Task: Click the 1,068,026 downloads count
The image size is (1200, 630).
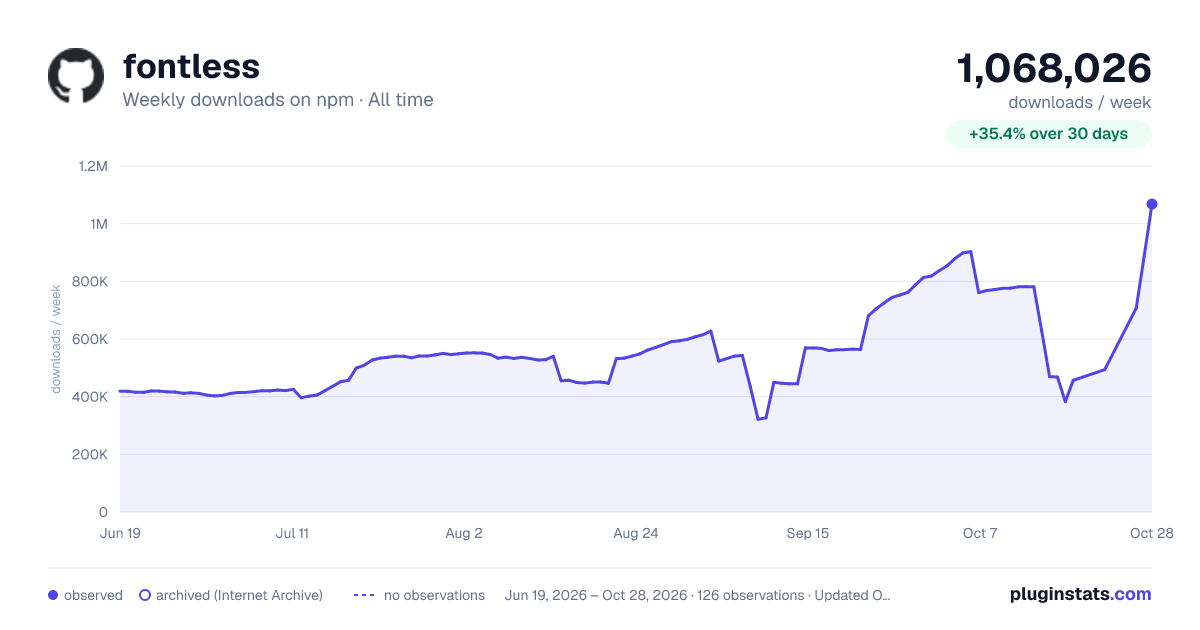Action: 1054,69
